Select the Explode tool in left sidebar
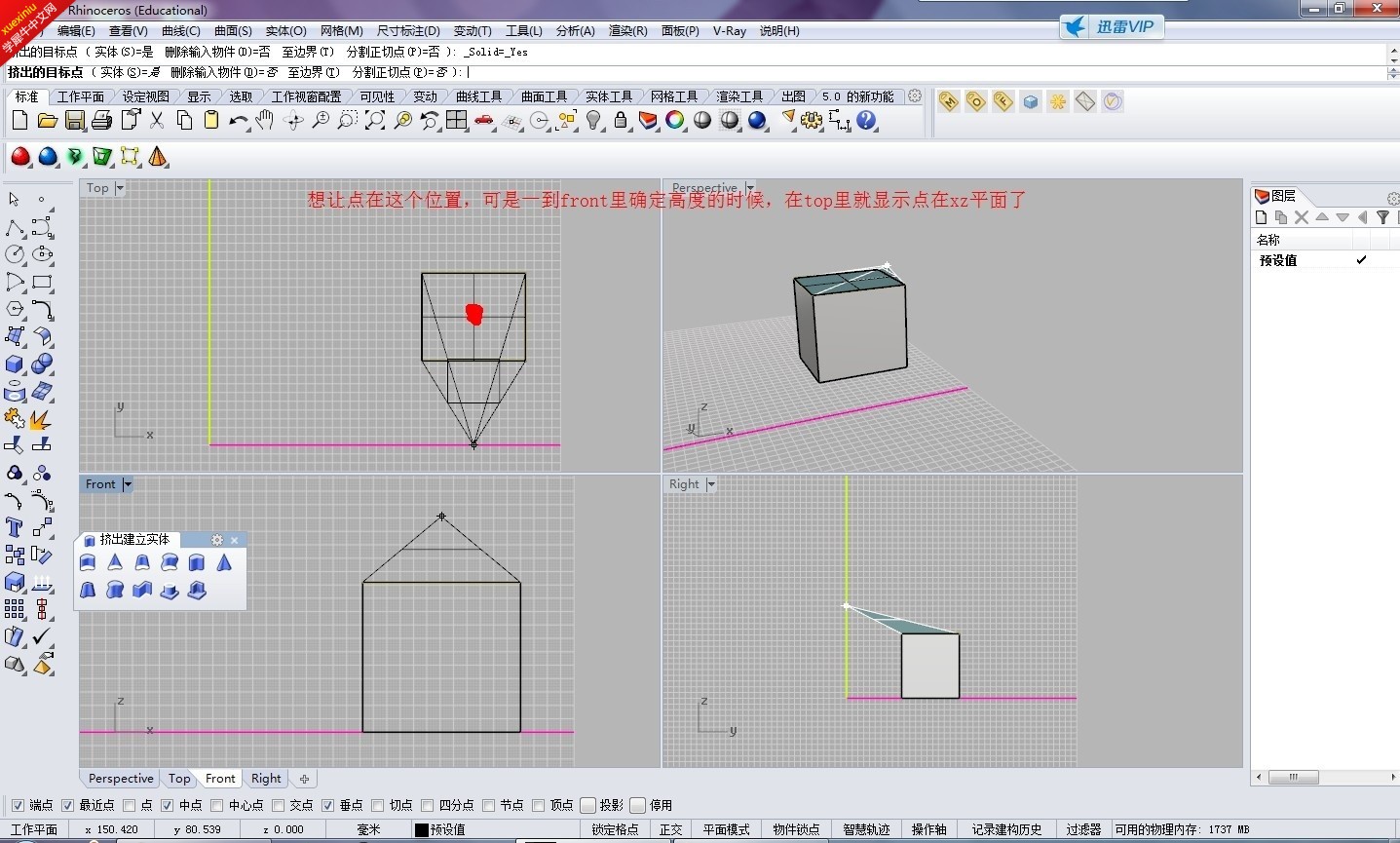 (x=41, y=419)
